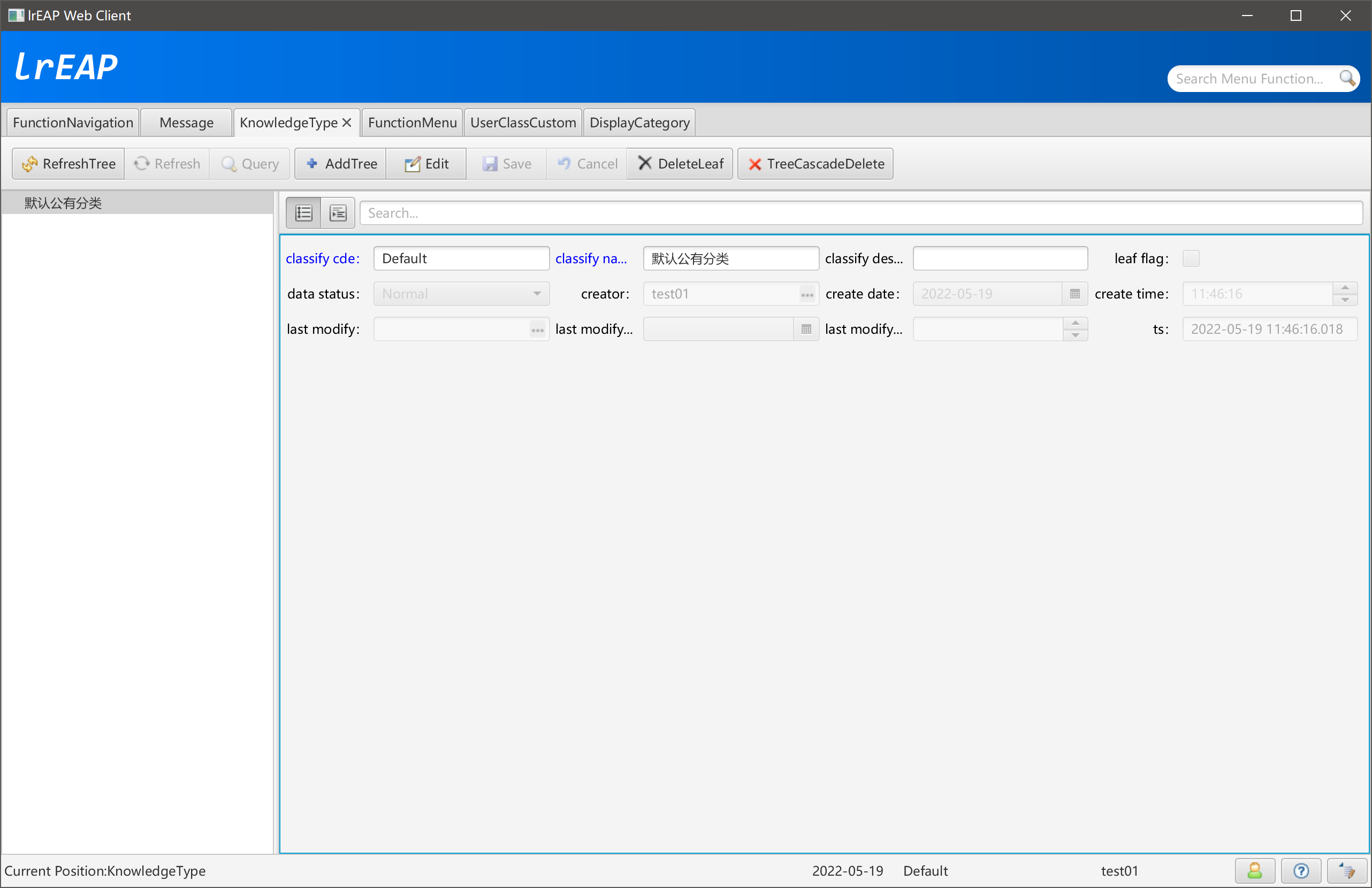1372x888 pixels.
Task: Click TreeCascadeDelete button
Action: (815, 164)
